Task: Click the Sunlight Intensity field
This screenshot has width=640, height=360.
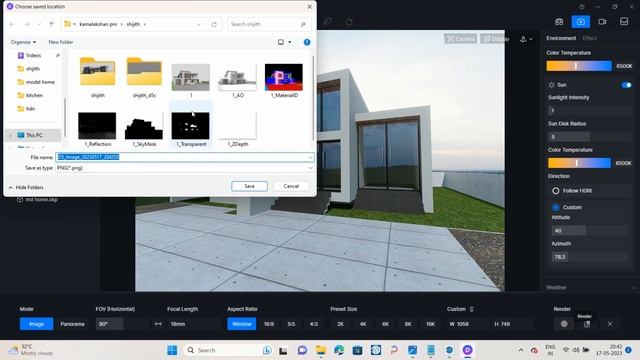Action: coord(589,110)
